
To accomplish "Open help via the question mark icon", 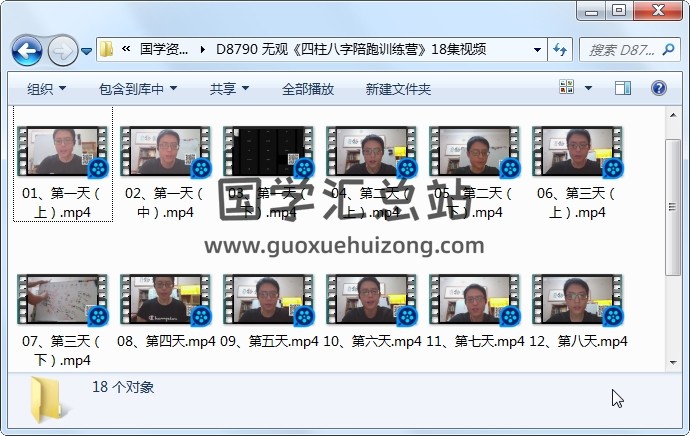I will tap(659, 88).
